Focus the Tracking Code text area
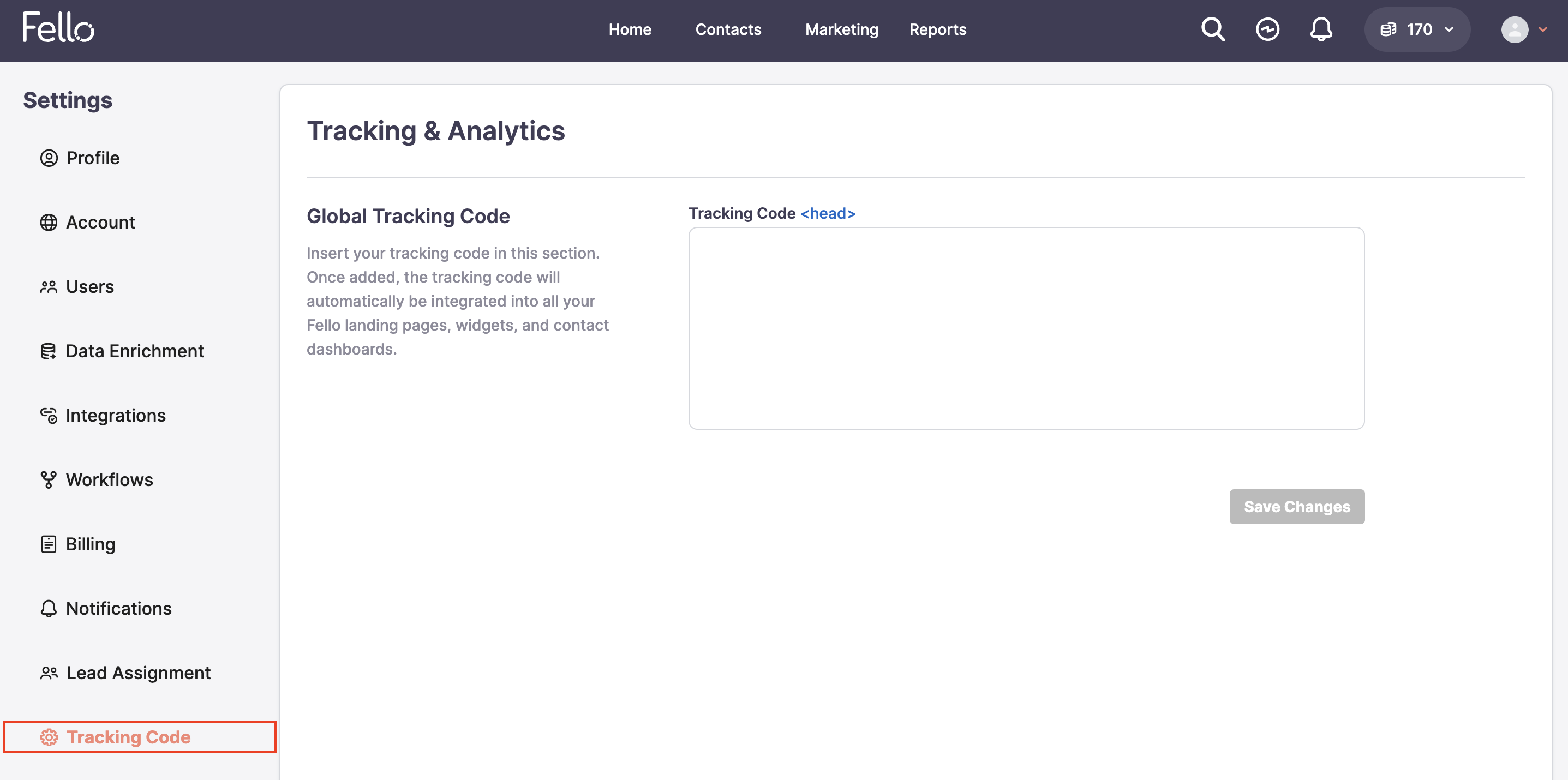Screen dimensions: 1568x780 click(1026, 328)
